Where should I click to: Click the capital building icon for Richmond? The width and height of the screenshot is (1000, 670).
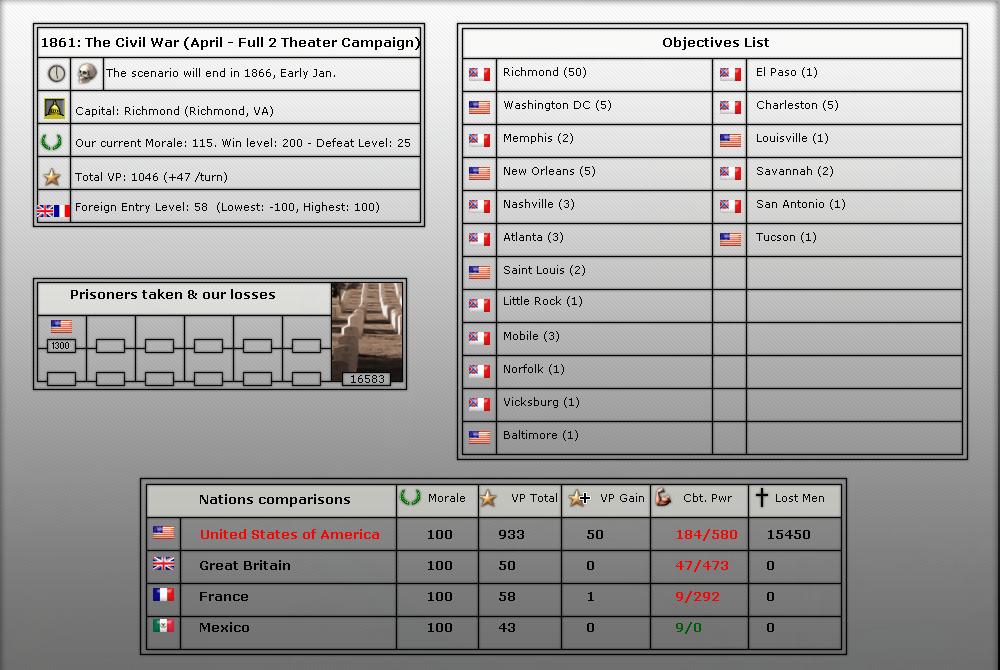[54, 110]
